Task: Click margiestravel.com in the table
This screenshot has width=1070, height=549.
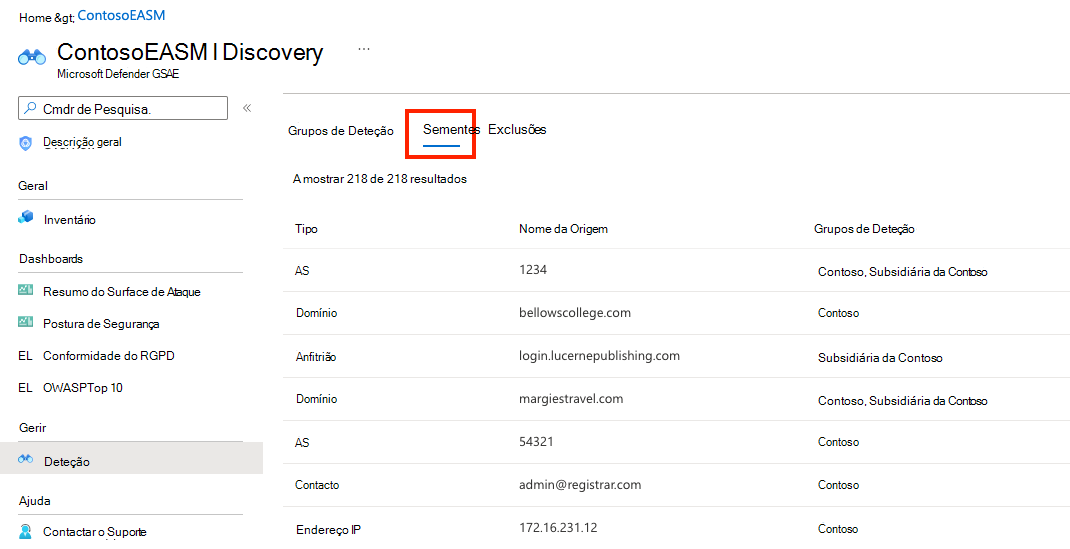Action: (x=570, y=398)
